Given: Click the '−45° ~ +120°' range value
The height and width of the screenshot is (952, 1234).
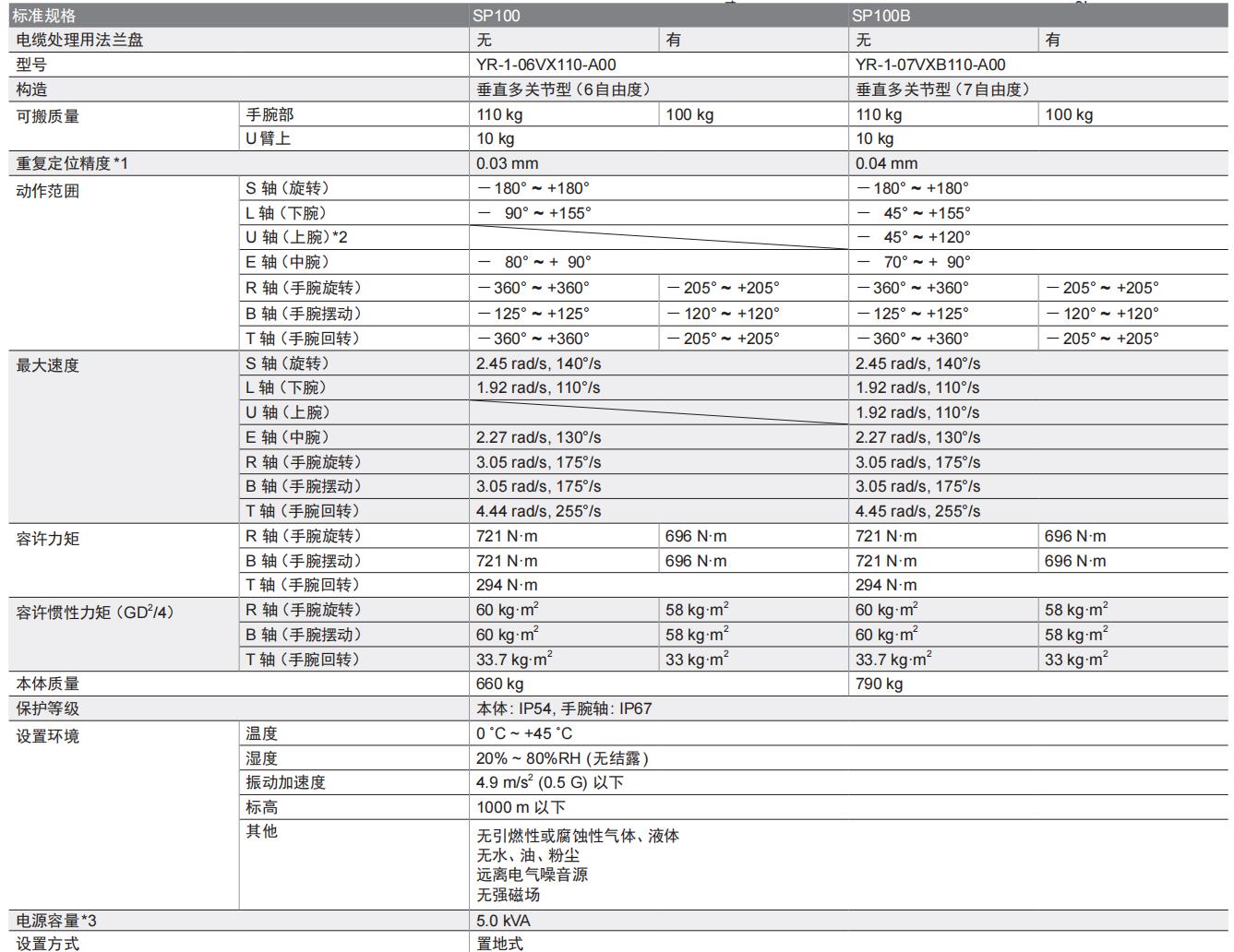Looking at the screenshot, I should click(914, 237).
